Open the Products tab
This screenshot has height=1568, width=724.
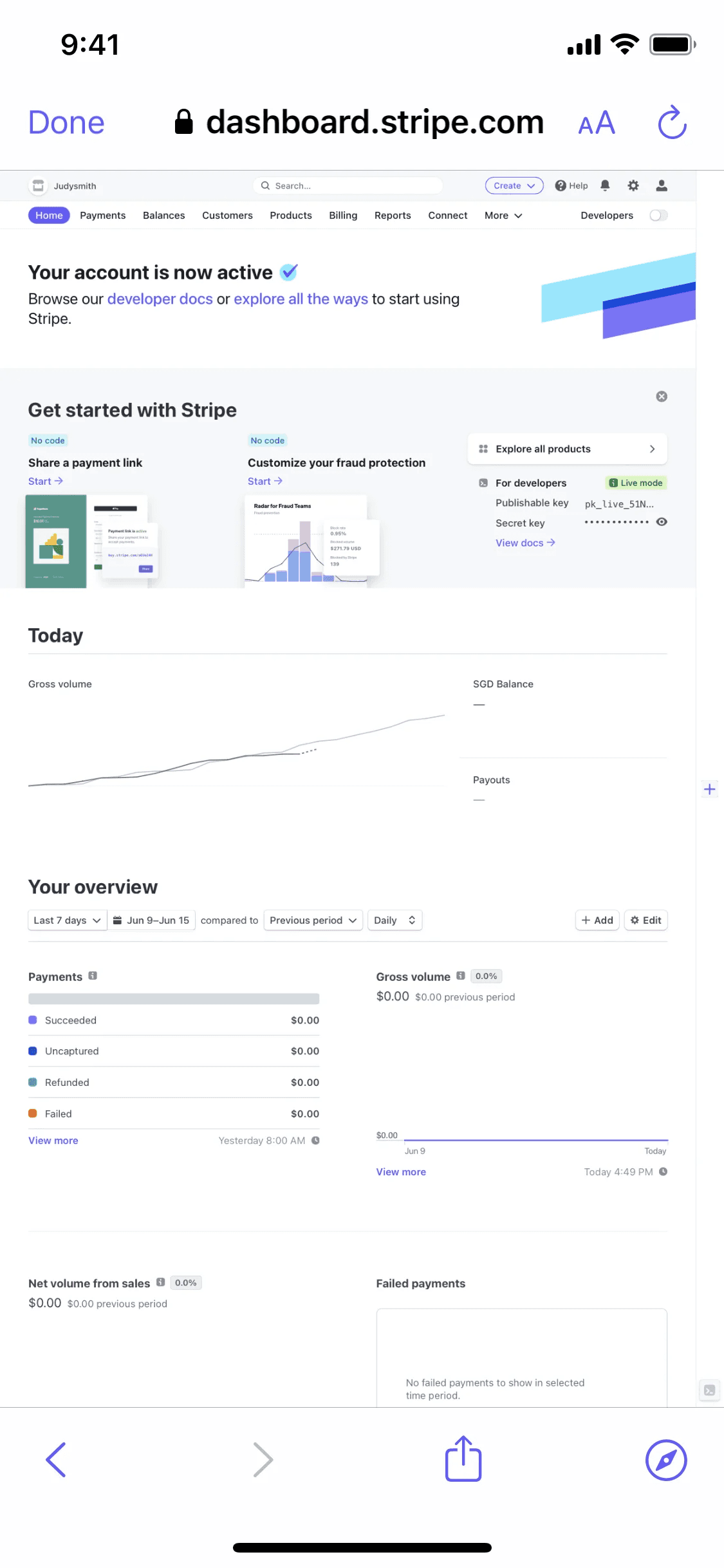coord(291,216)
